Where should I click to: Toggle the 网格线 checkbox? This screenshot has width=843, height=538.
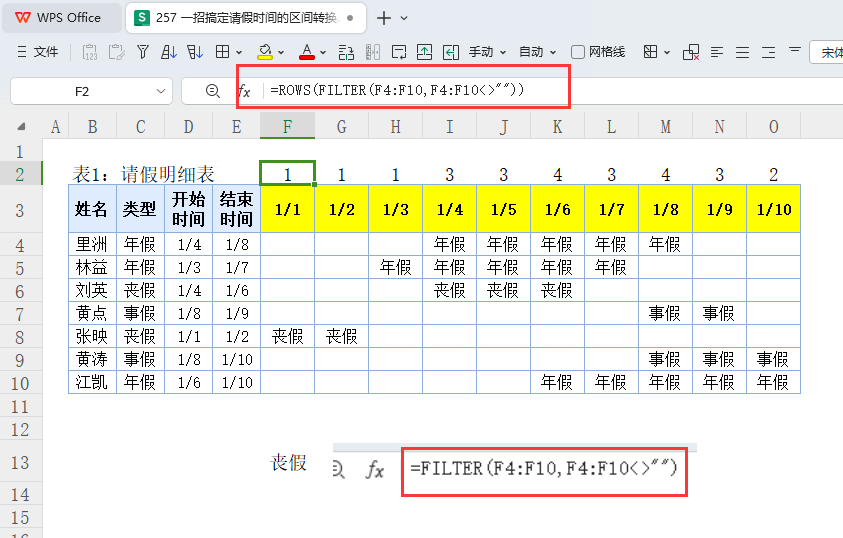pos(577,52)
